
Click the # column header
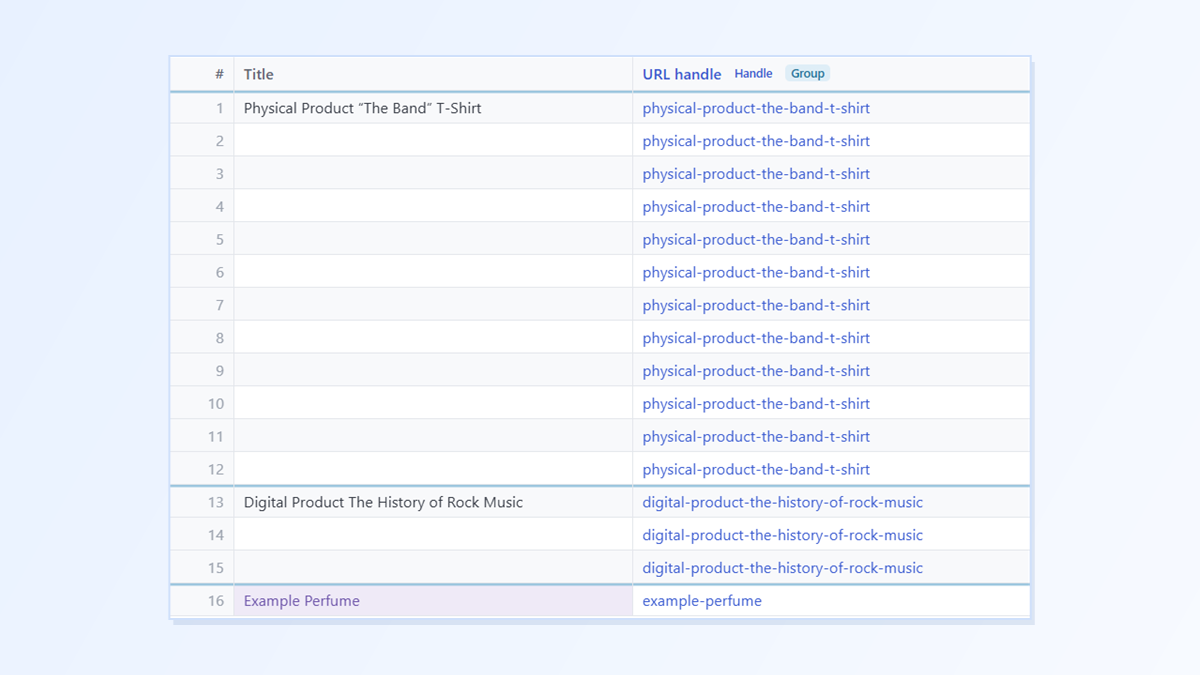[202, 74]
